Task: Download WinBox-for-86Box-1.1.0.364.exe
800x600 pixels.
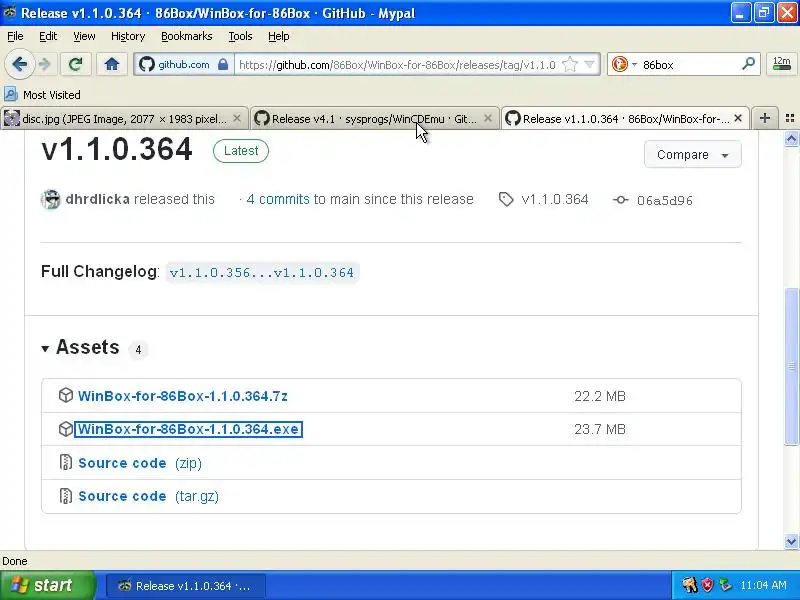Action: click(x=188, y=429)
